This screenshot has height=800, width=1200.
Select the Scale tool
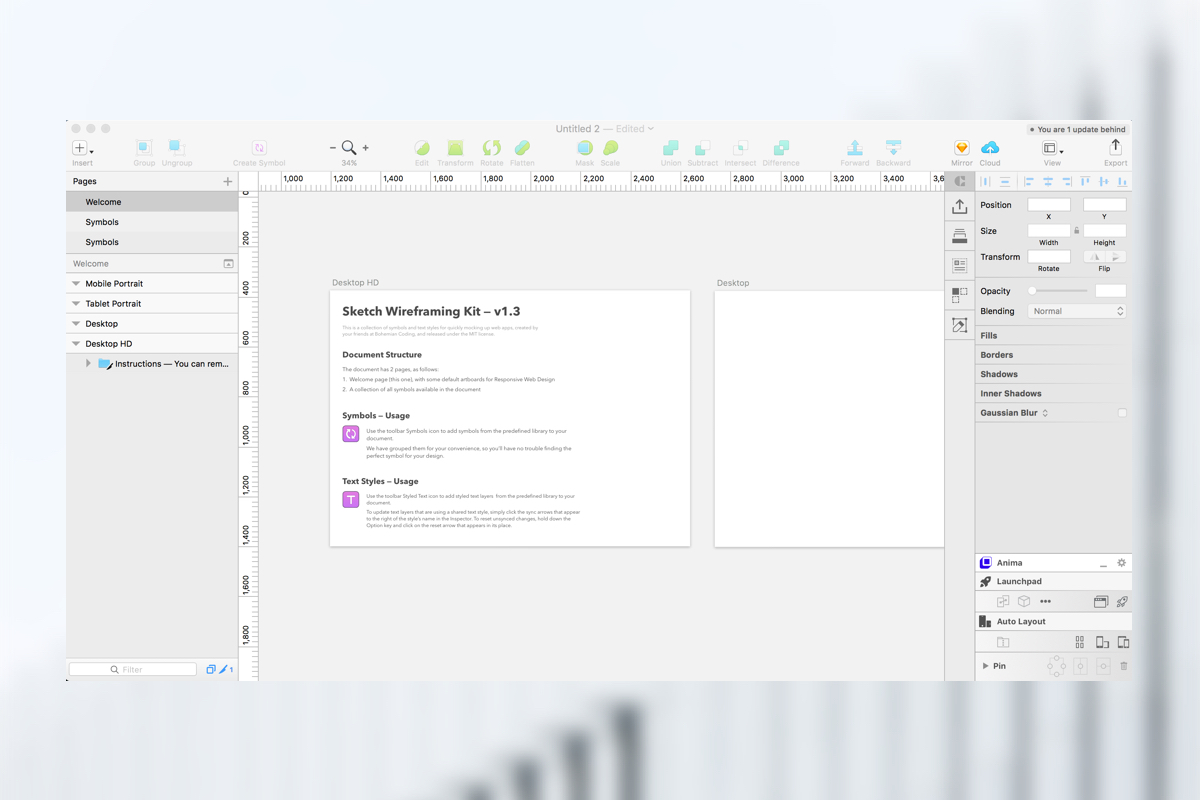coord(610,148)
